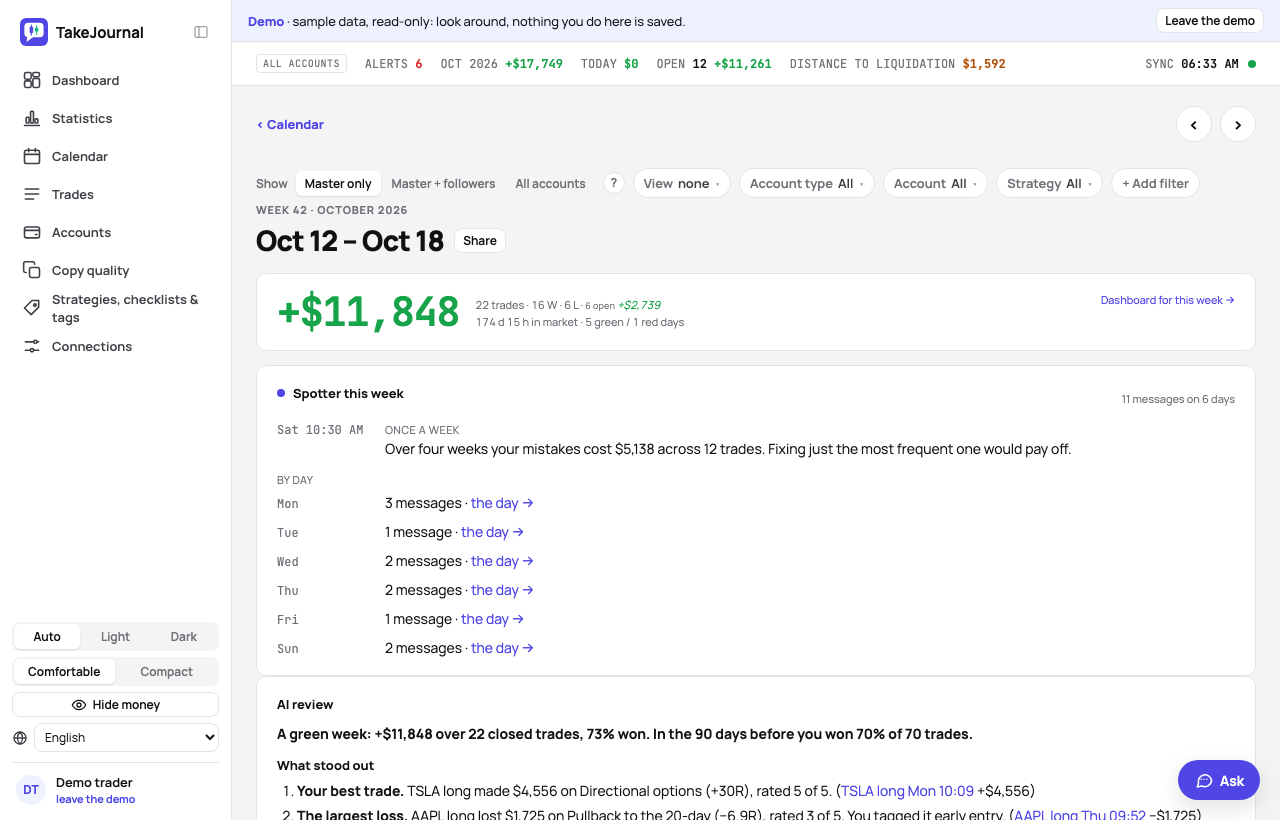This screenshot has width=1280, height=820.
Task: Open the Strategy filter dropdown
Action: 1050,184
